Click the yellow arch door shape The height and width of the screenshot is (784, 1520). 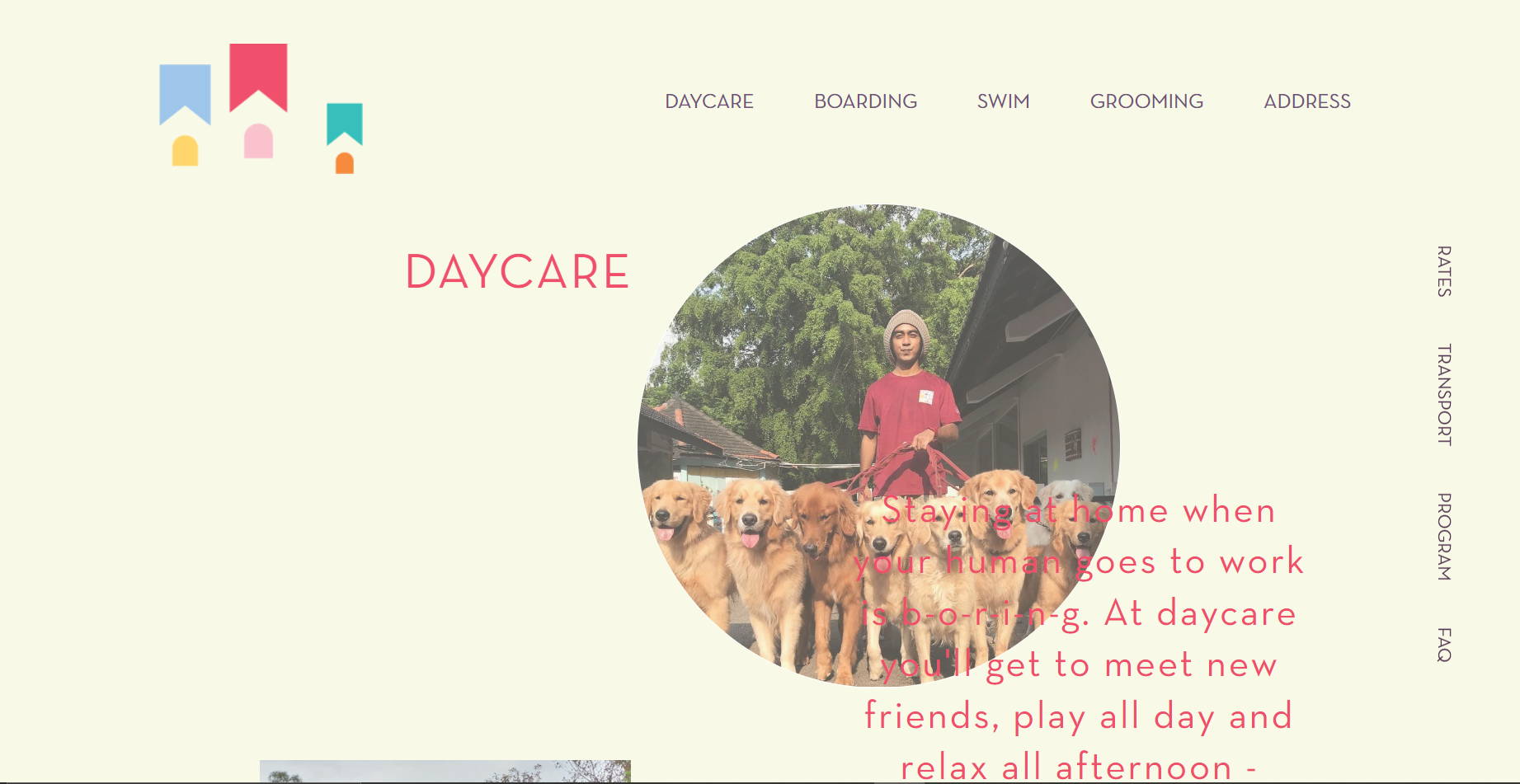click(x=185, y=151)
